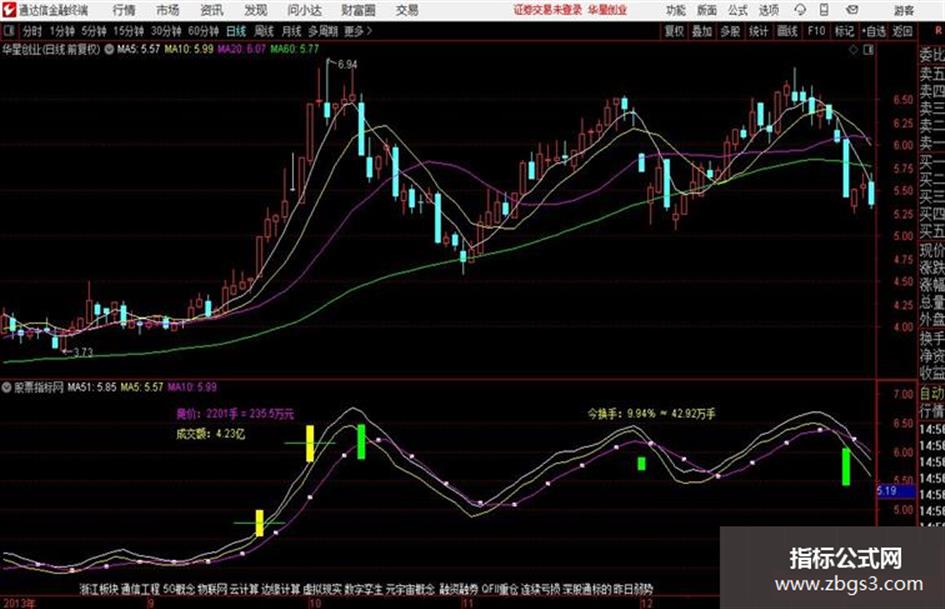Switch to the 5分钟 chart tab
Viewport: 945px width, 609px height.
tap(93, 31)
